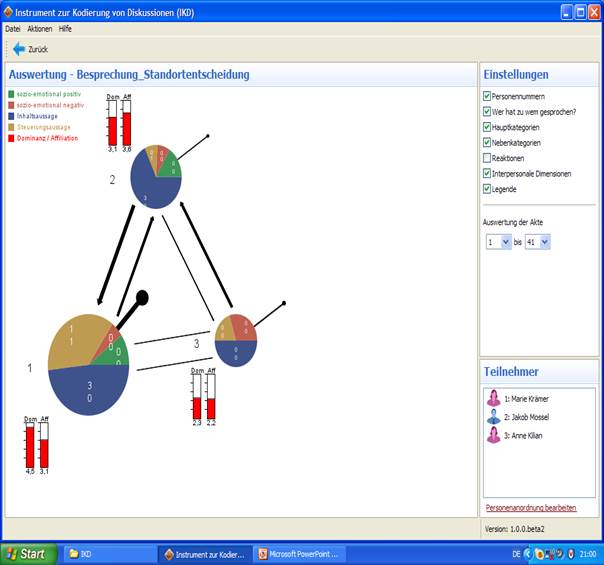Click the person number 2 label
Screen dimensions: 604x565
(x=112, y=179)
